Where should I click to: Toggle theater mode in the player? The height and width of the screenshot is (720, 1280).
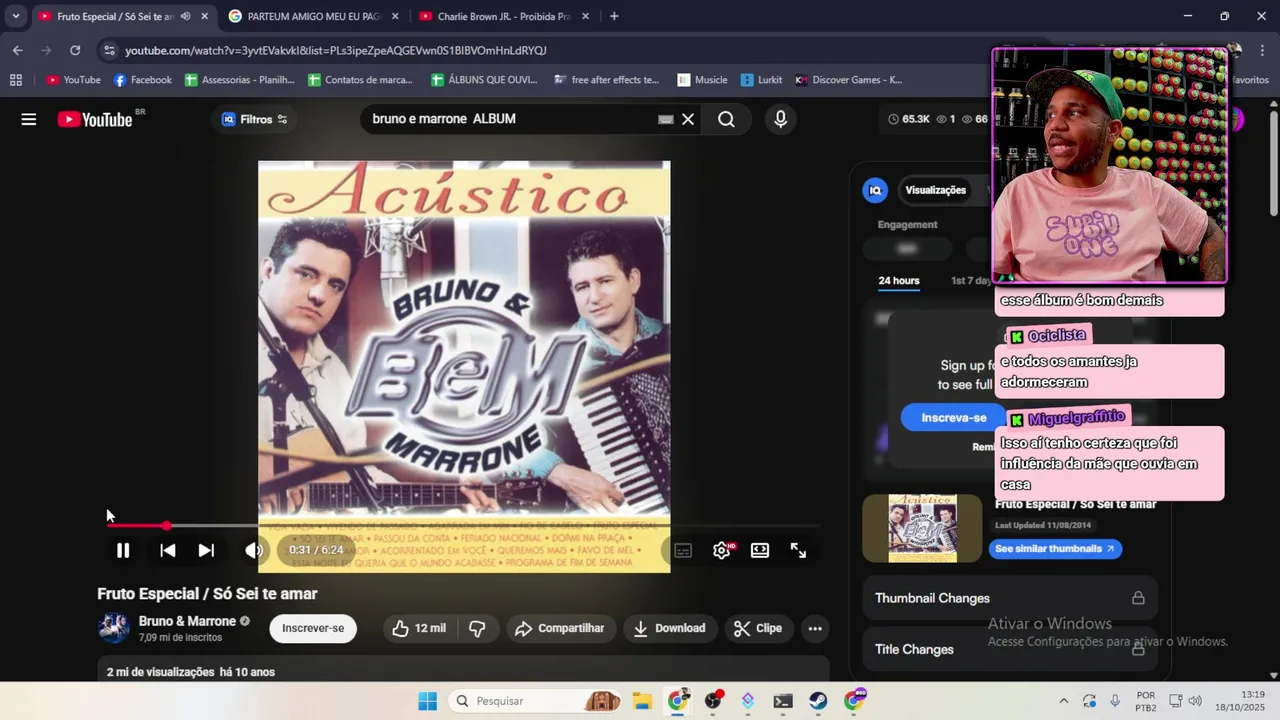(760, 550)
